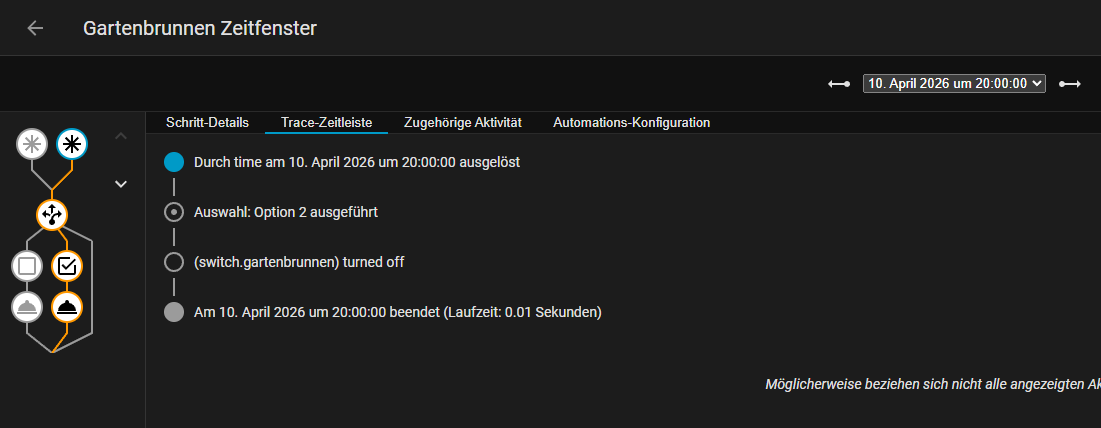Move to next step with down chevron

pos(121,184)
